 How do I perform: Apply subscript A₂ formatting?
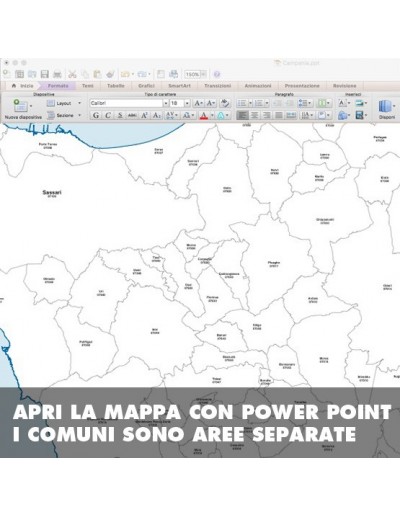(156, 115)
